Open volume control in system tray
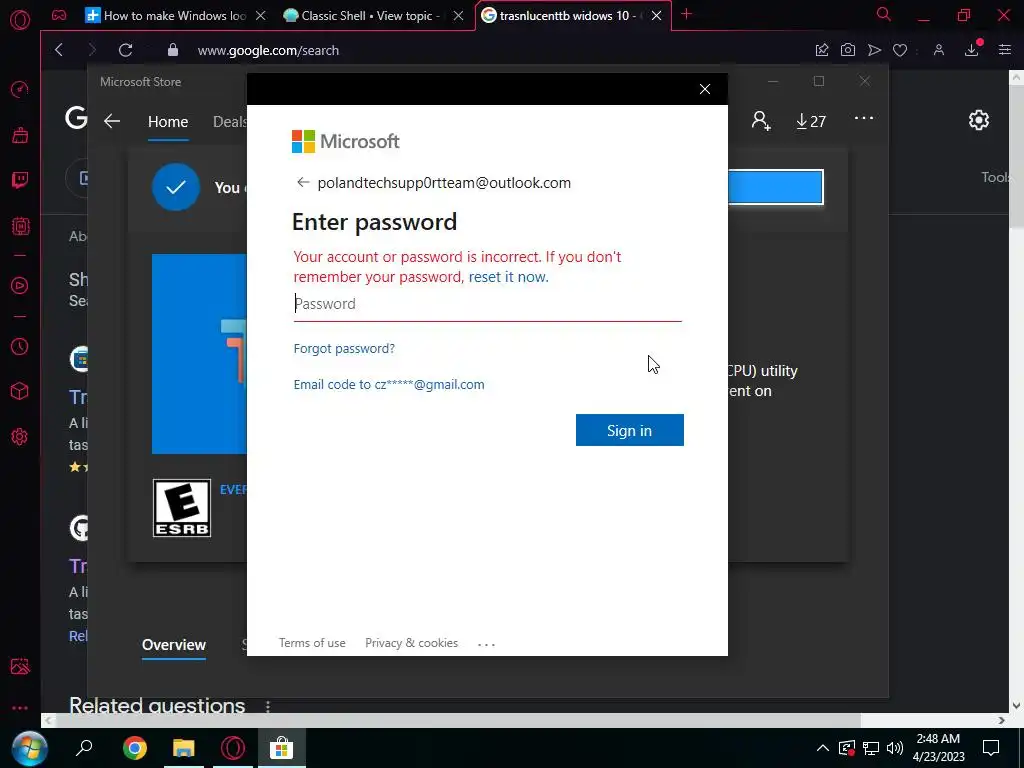The image size is (1024, 768). pyautogui.click(x=895, y=748)
